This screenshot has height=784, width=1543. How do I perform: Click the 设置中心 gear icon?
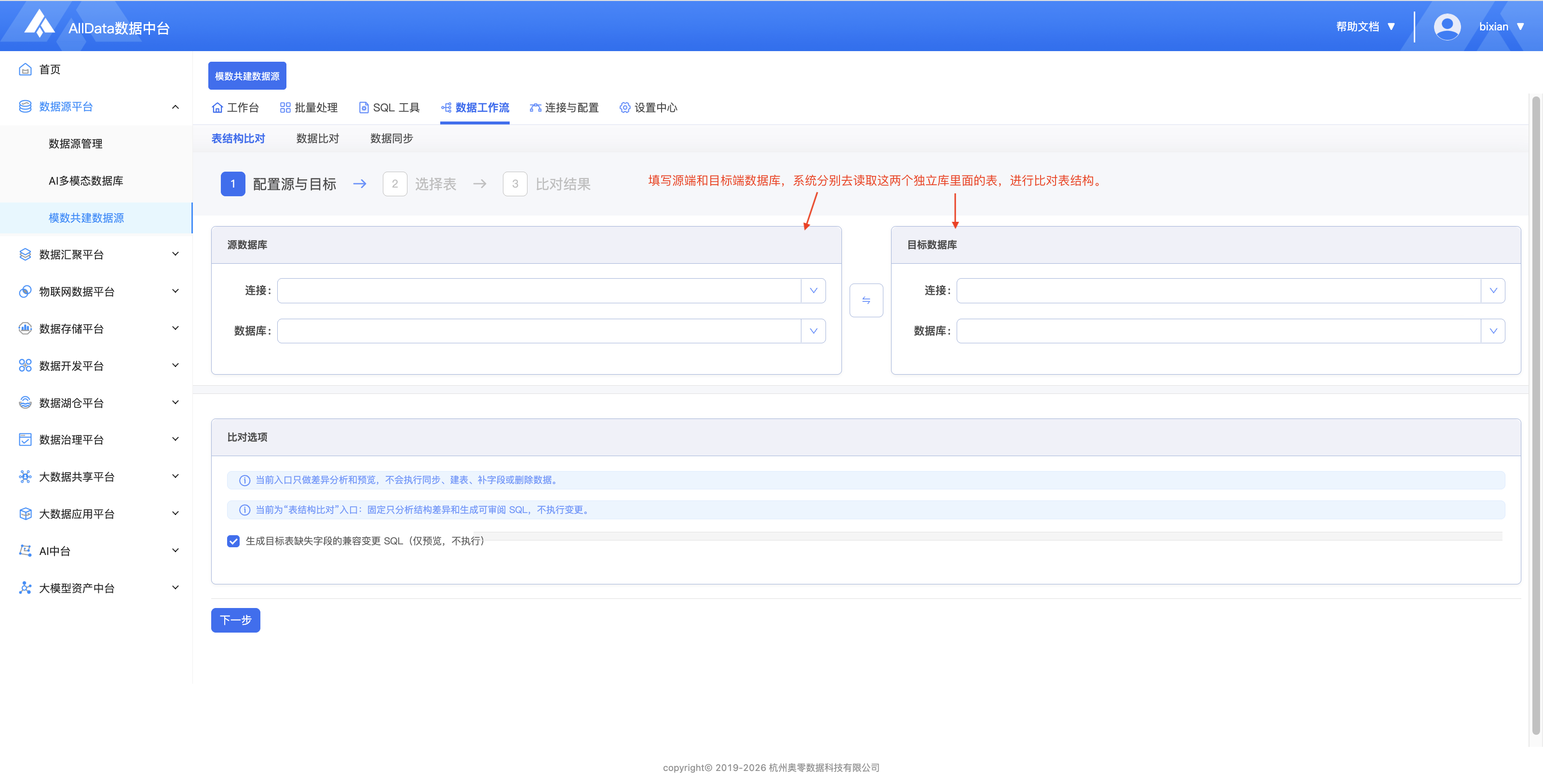pyautogui.click(x=625, y=108)
